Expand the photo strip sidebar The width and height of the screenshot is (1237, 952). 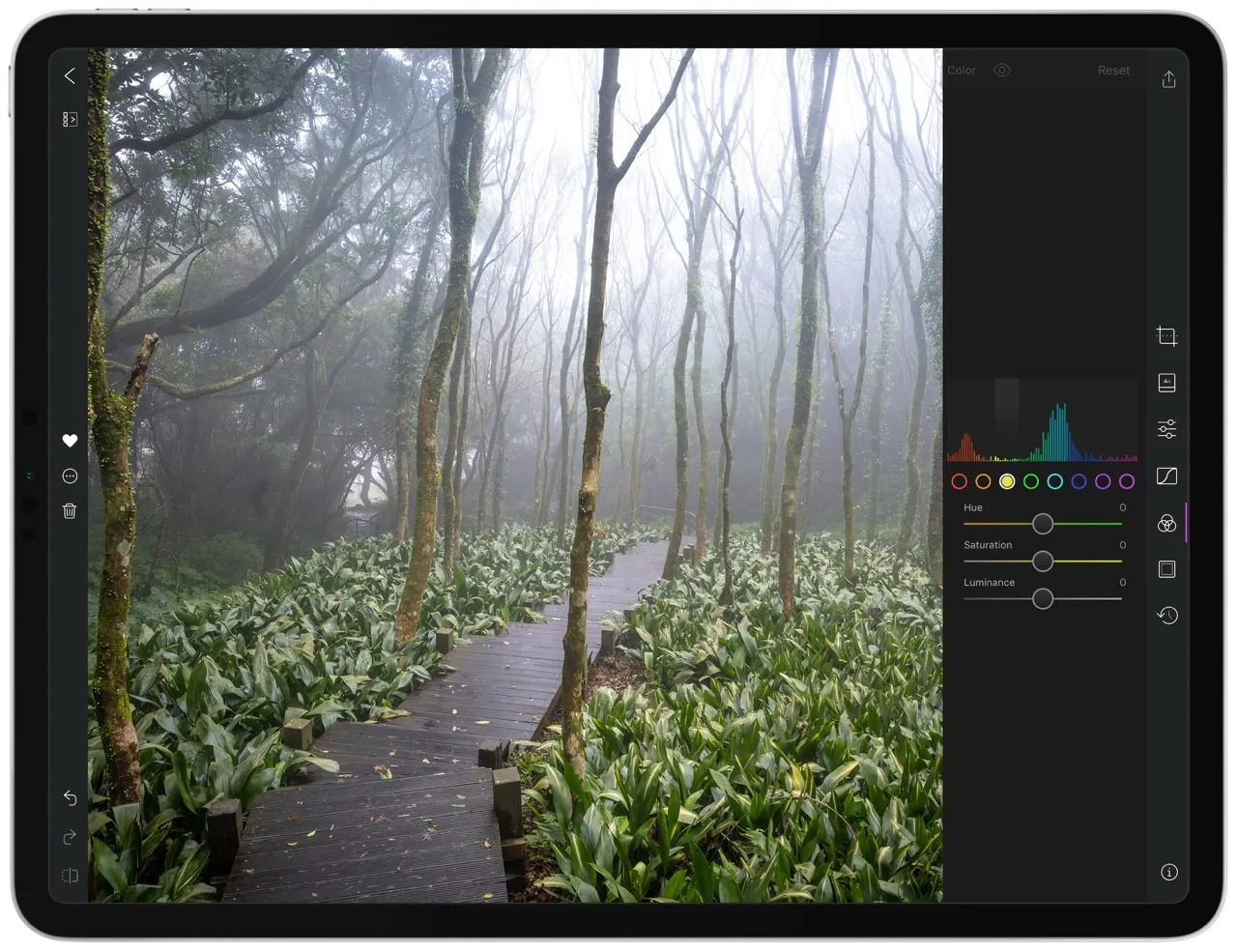[70, 120]
